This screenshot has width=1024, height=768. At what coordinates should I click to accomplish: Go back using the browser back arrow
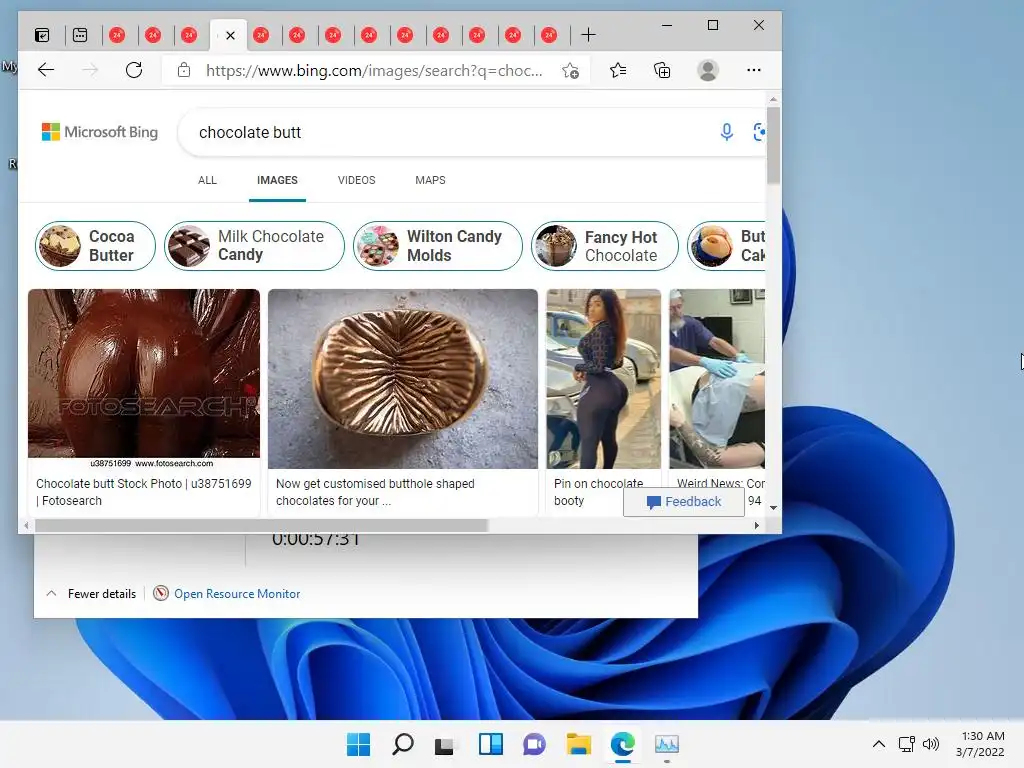(x=46, y=70)
